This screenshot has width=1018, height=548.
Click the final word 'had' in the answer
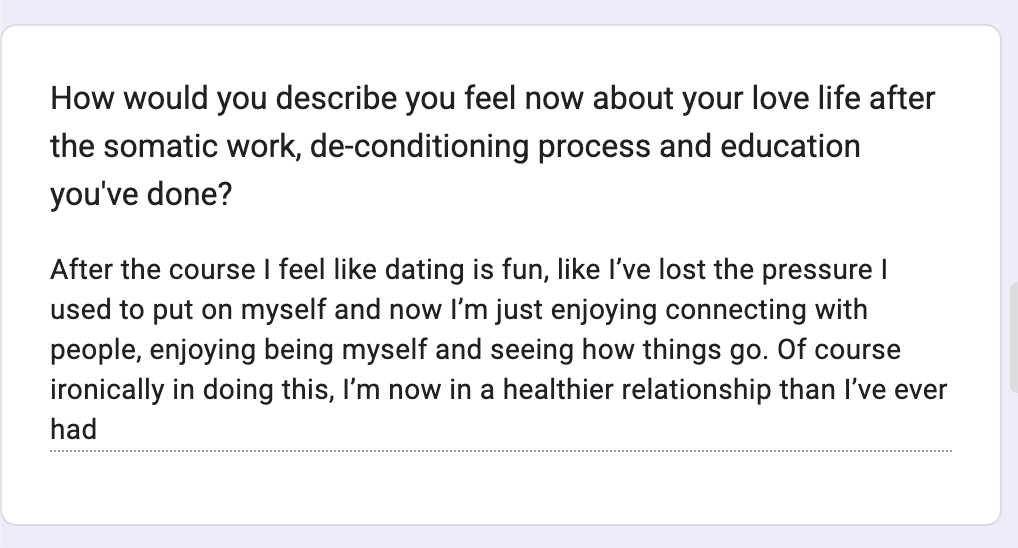tap(73, 429)
